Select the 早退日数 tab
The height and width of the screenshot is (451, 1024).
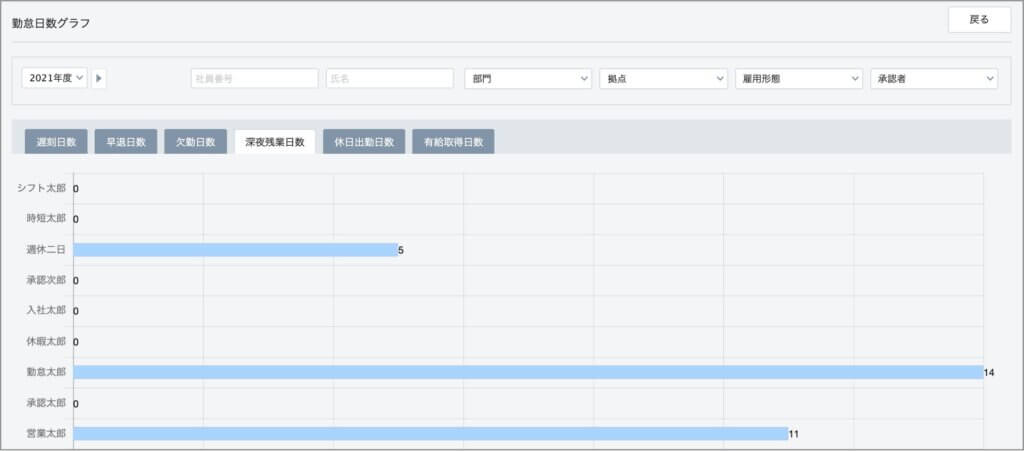126,142
